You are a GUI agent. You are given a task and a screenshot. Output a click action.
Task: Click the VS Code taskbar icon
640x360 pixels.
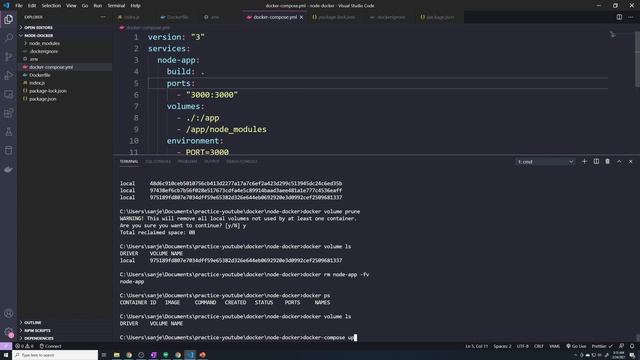(x=190, y=355)
